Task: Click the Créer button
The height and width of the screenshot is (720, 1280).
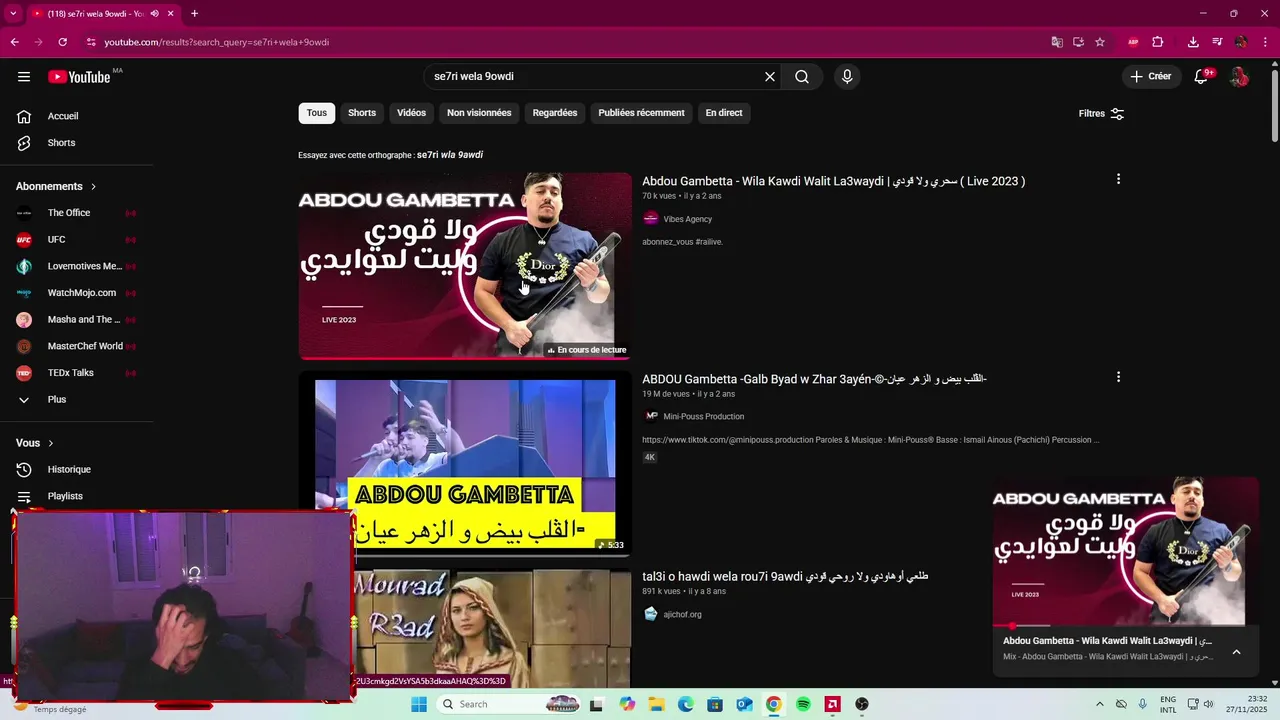Action: pyautogui.click(x=1150, y=77)
